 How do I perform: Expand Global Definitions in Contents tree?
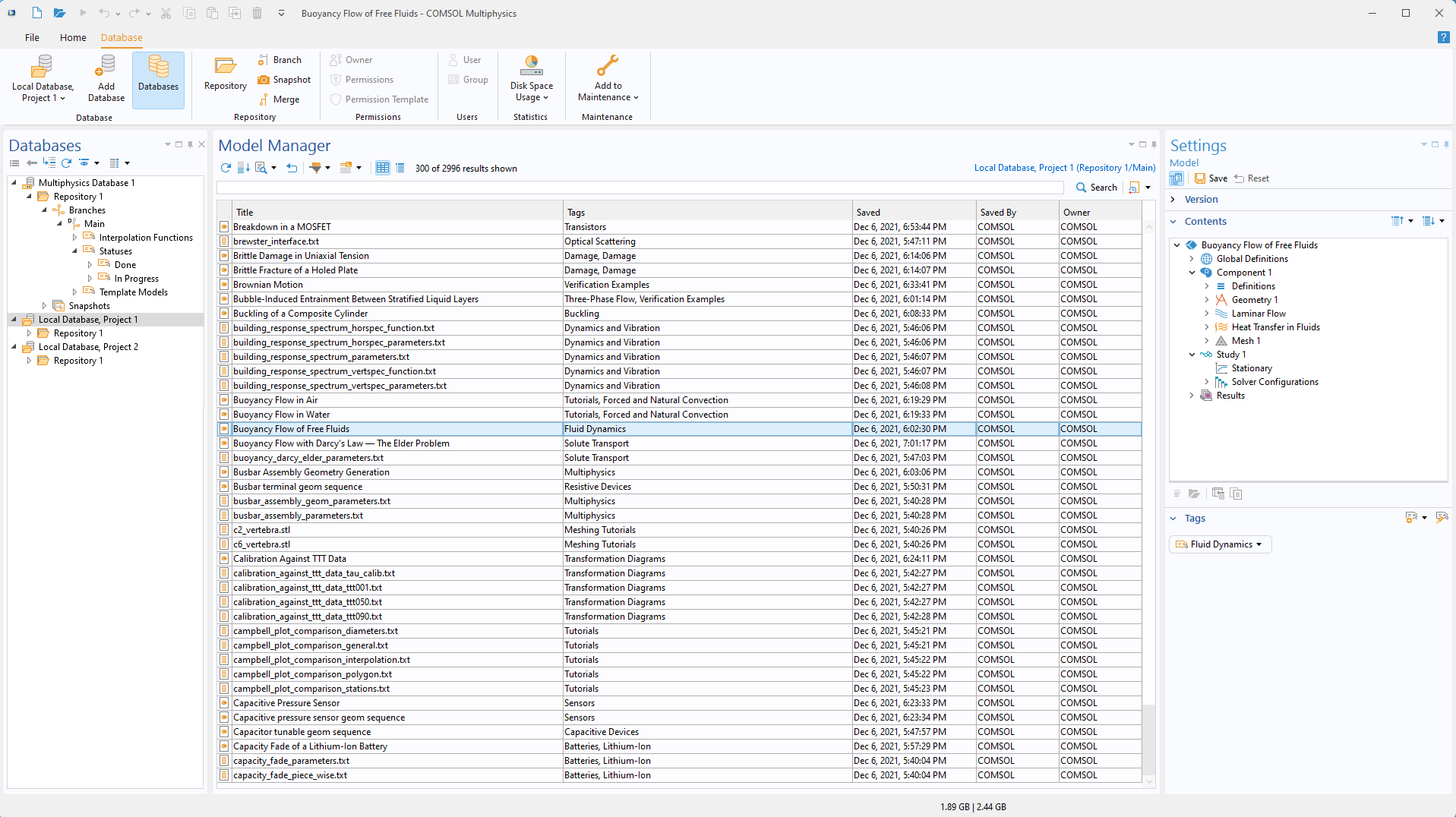(x=1192, y=259)
